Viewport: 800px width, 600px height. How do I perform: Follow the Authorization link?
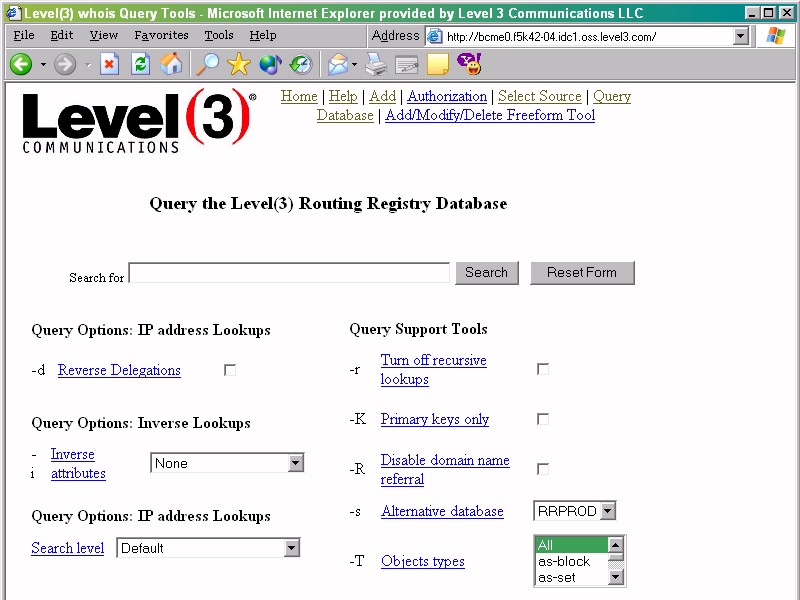pos(447,96)
